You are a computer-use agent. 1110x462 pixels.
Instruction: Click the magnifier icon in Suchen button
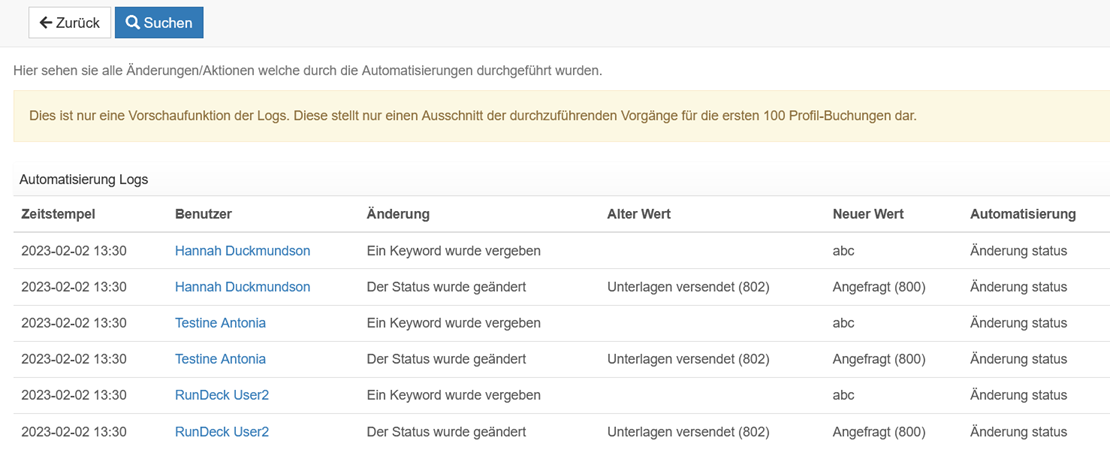coord(132,23)
